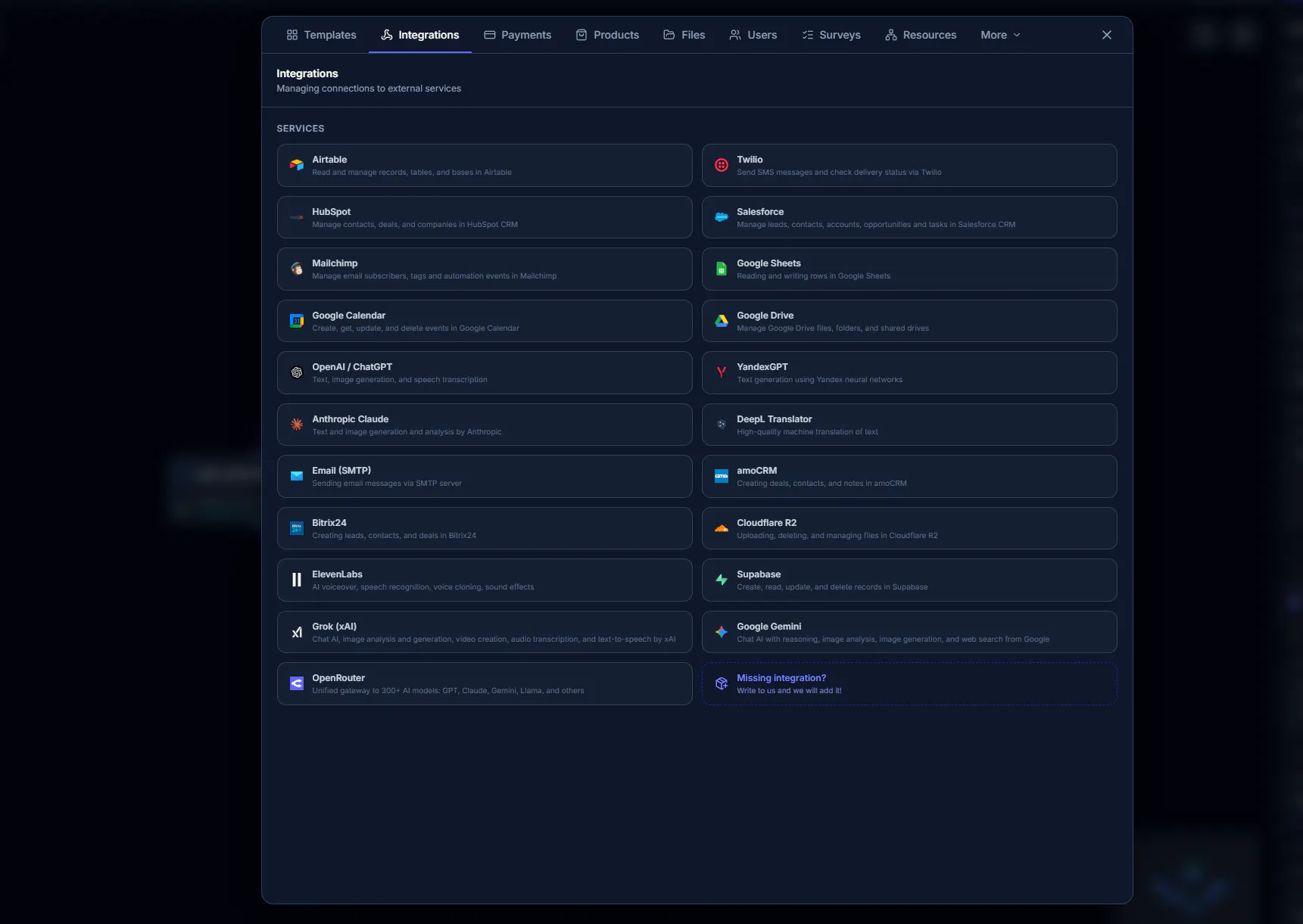
Task: Click "Create, read, update, and delete records in Supabase"
Action: coord(832,587)
